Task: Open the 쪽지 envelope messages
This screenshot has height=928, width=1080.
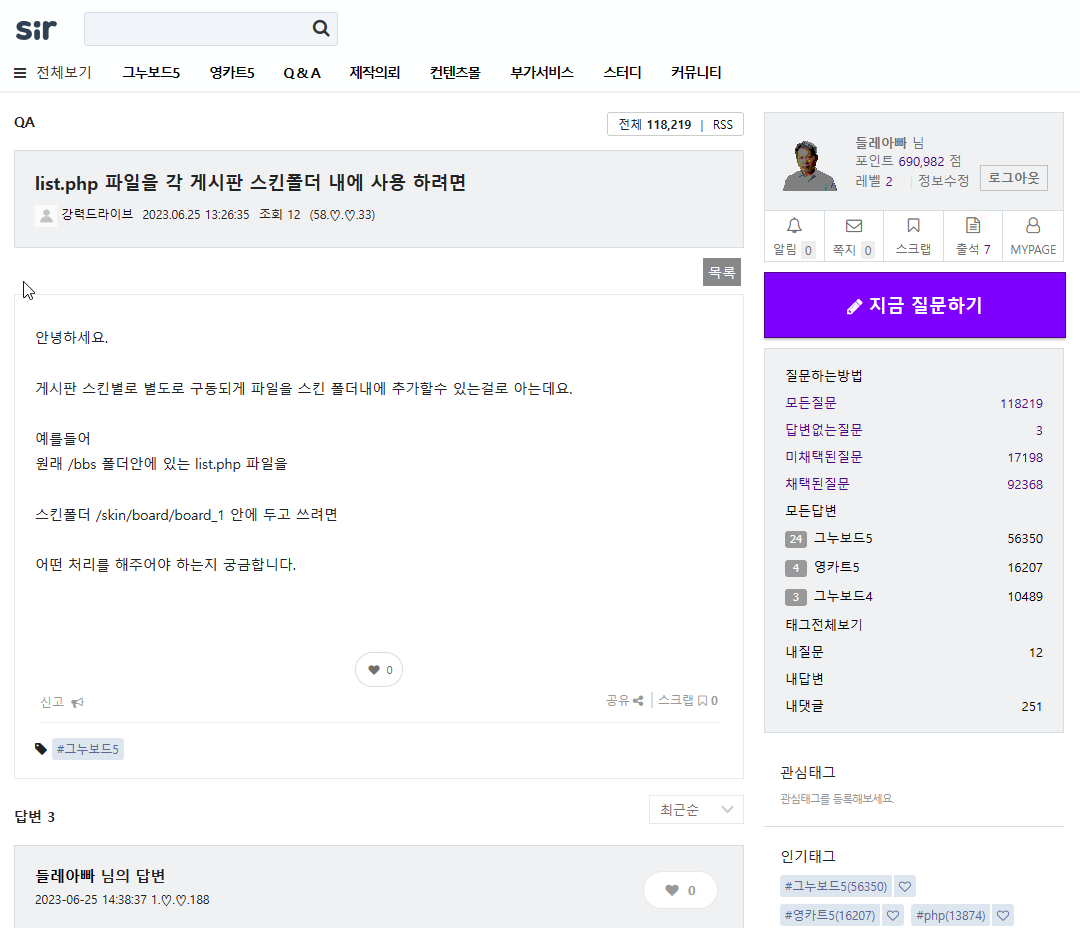Action: tap(853, 236)
